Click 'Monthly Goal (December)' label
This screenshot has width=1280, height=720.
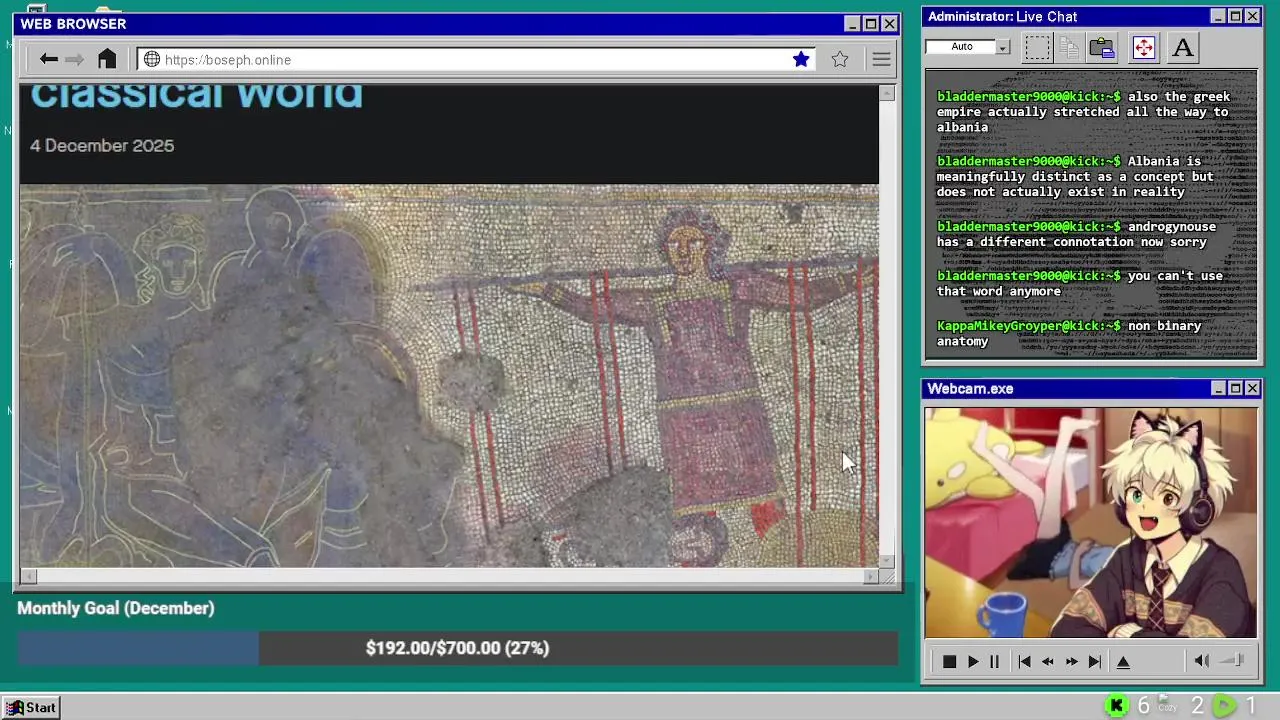[x=116, y=608]
